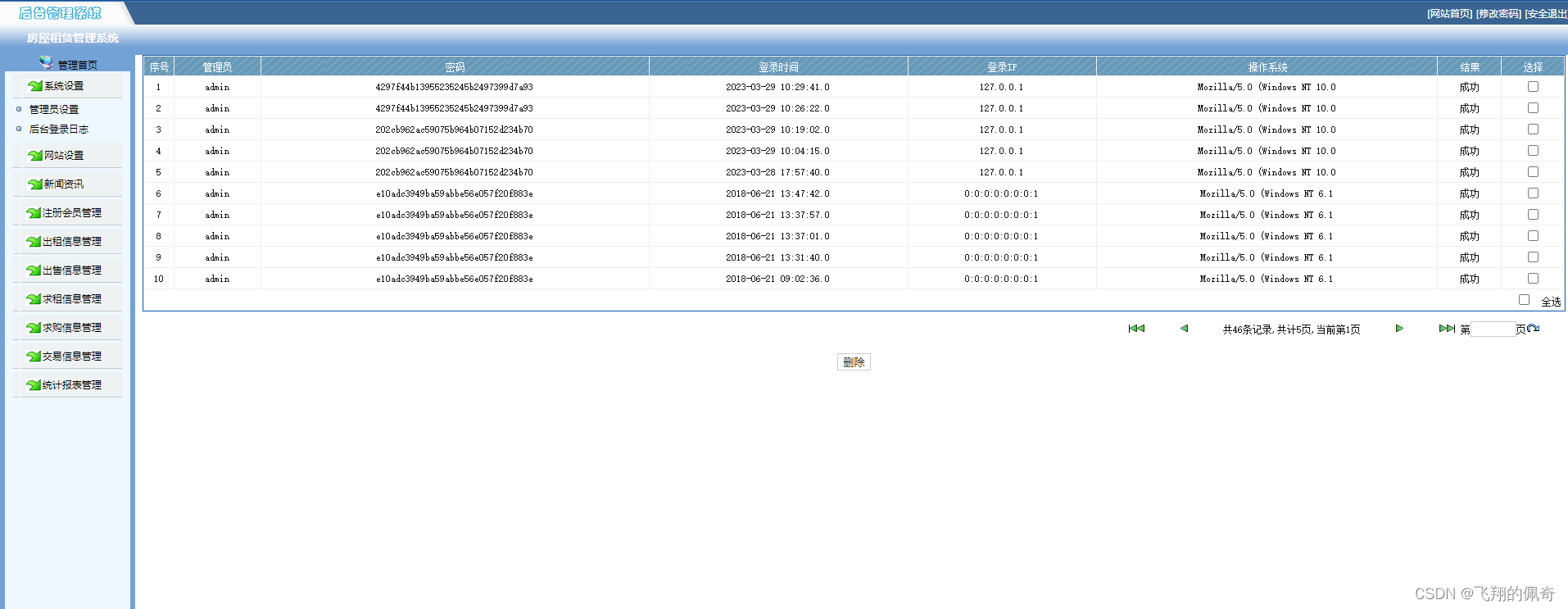This screenshot has height=609, width=1568.
Task: Select the checkbox for log row 3
Action: 1533,129
